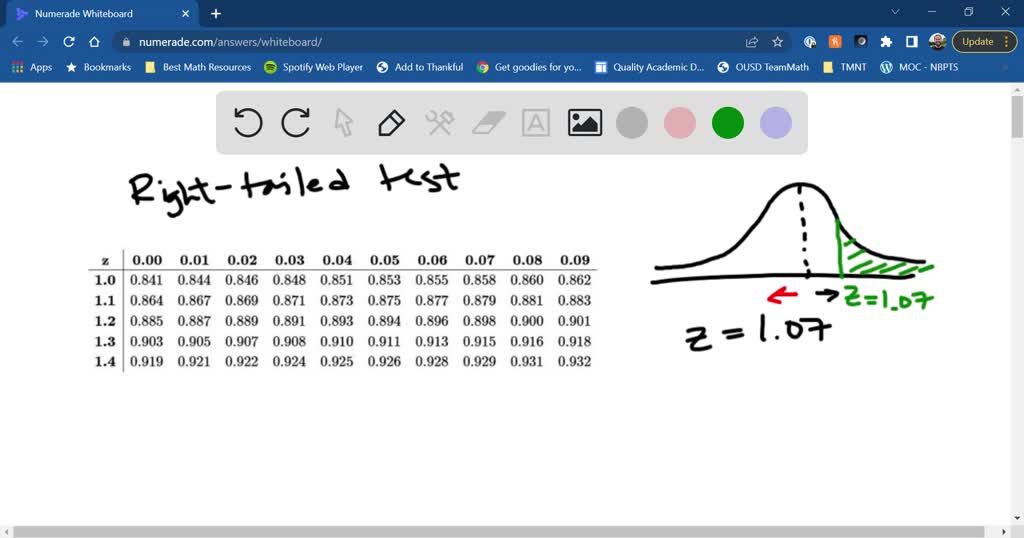Click the Update browser button
Viewport: 1024px width, 538px height.
[985, 42]
